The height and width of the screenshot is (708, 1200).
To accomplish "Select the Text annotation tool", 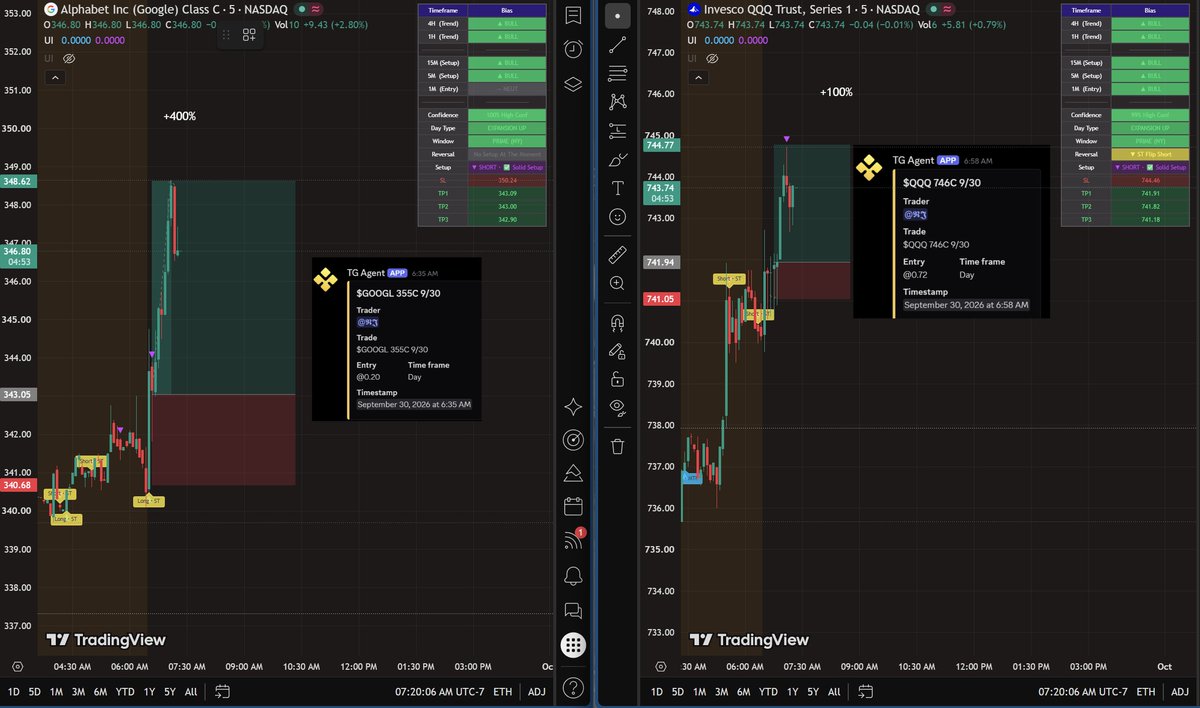I will coord(617,188).
